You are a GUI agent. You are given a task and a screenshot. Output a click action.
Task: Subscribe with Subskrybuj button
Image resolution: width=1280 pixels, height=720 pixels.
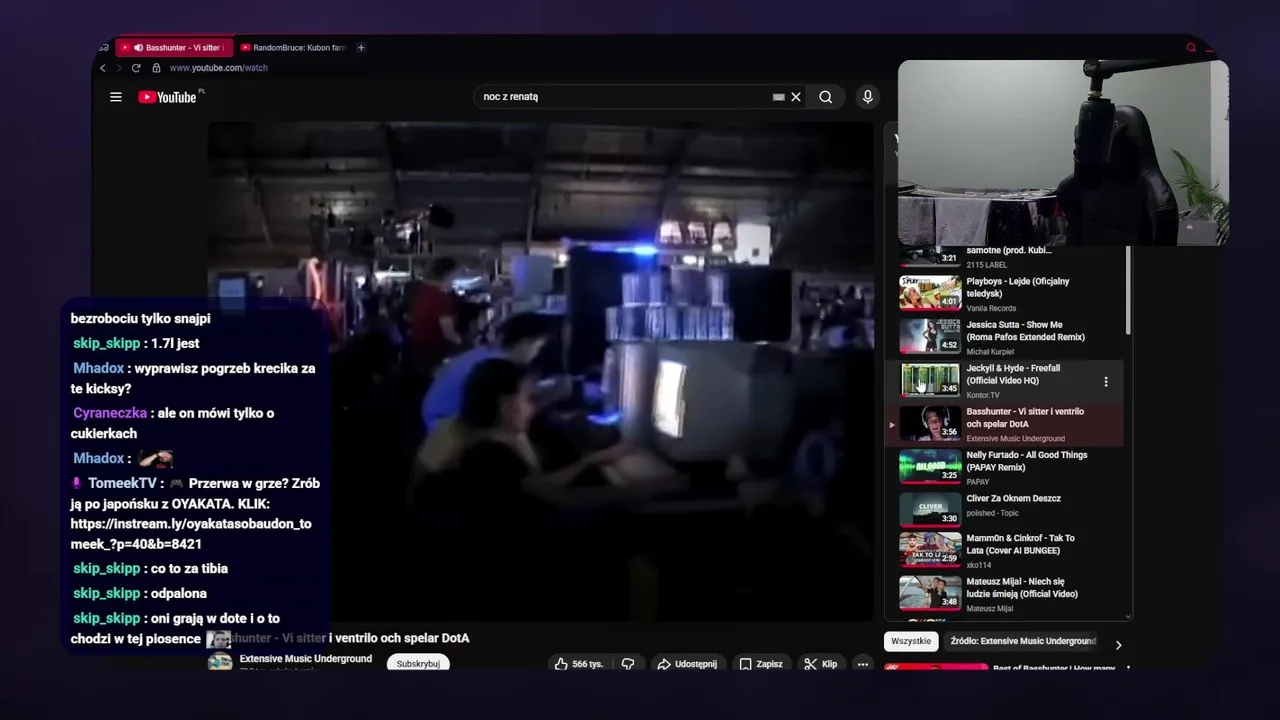point(418,664)
